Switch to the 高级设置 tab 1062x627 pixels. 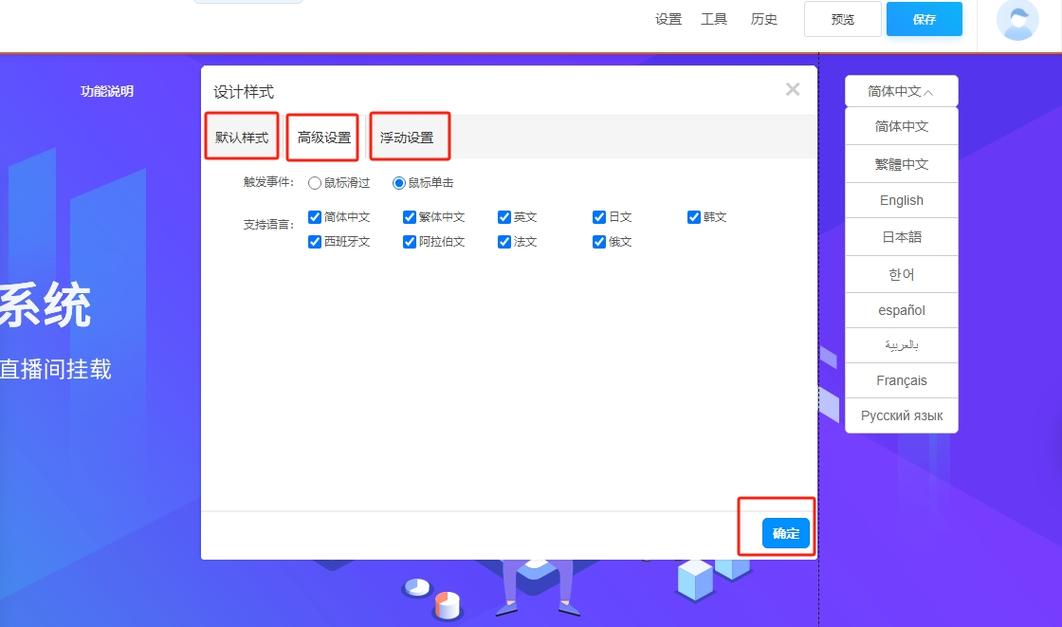(324, 137)
